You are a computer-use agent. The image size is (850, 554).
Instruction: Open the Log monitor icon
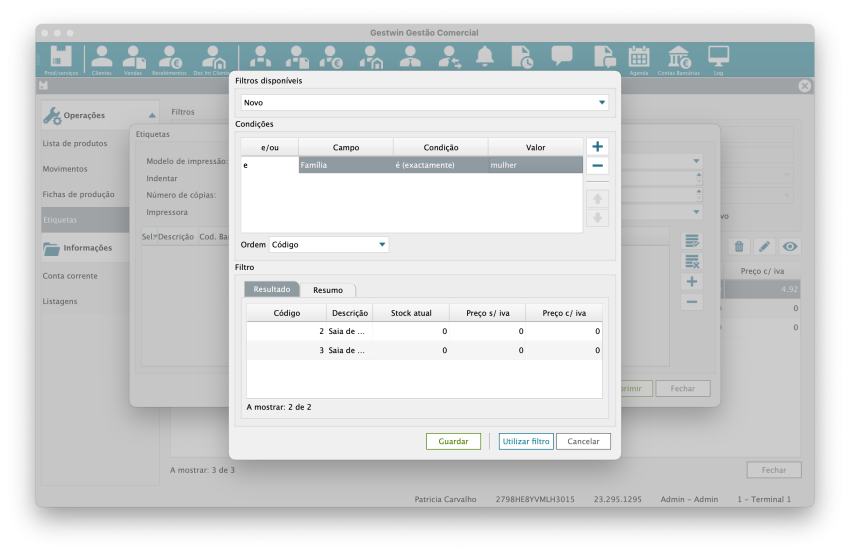click(x=718, y=58)
